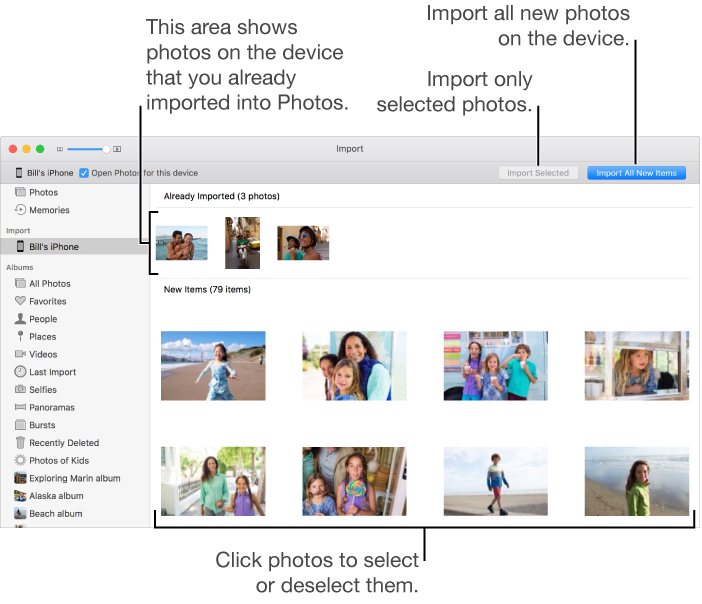Click the large thumbnail size icon
702x604 pixels.
coord(117,149)
